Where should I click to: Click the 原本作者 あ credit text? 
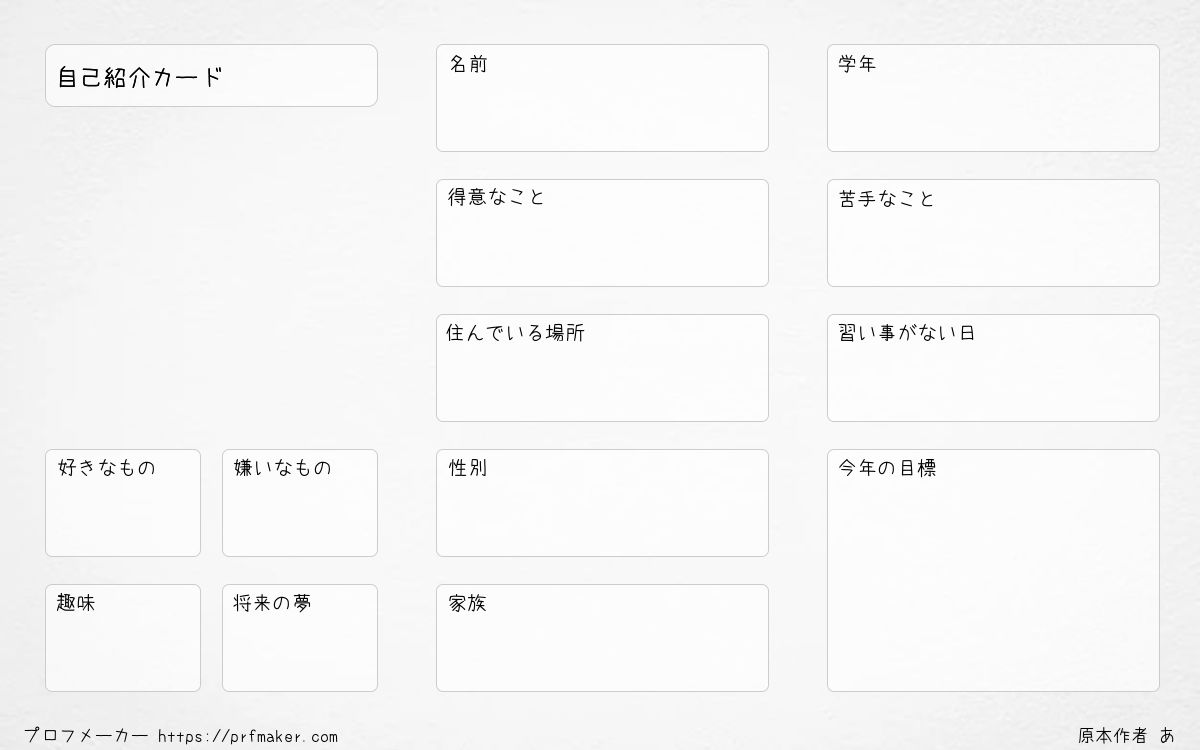[1126, 735]
